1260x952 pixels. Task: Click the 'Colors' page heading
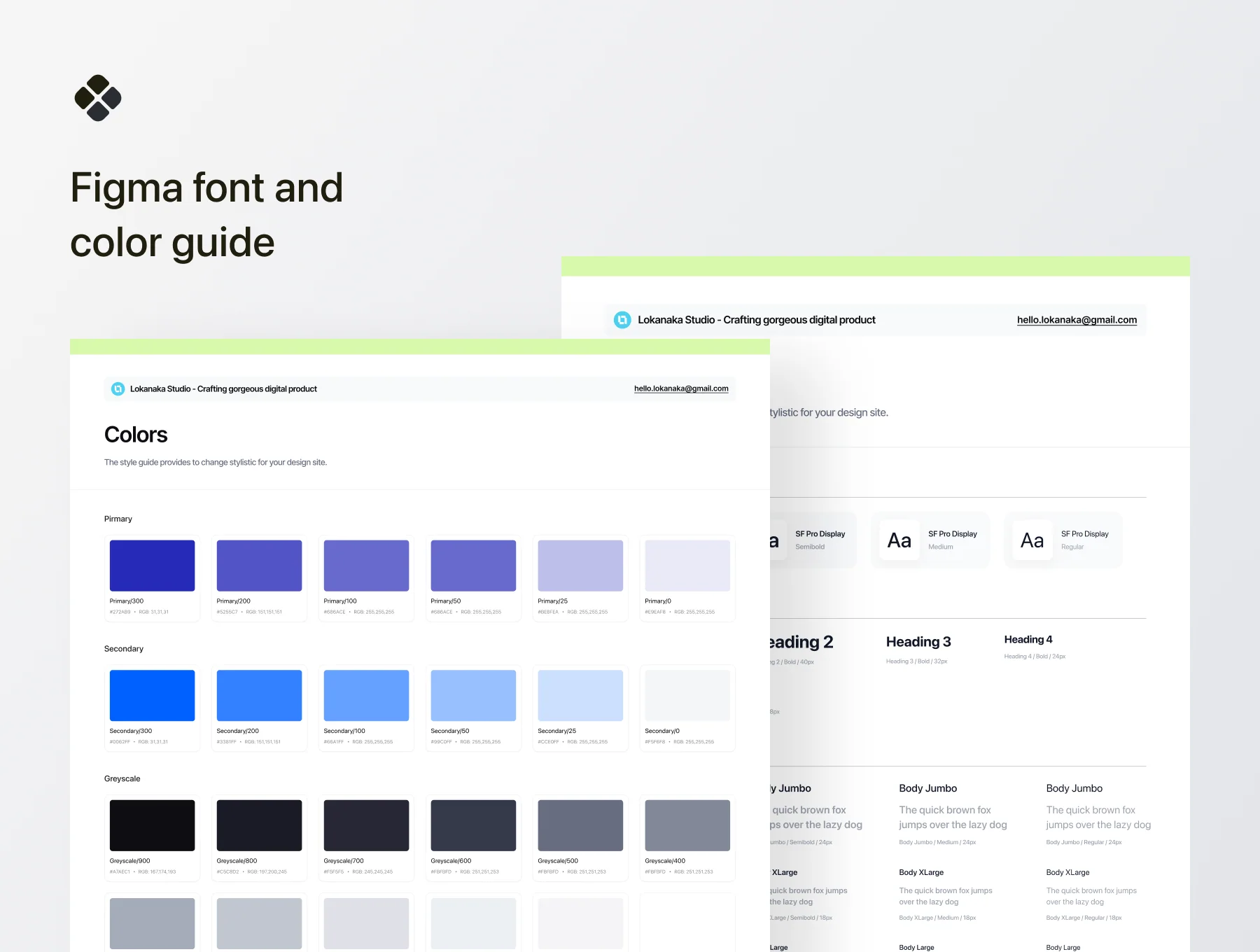coord(136,435)
